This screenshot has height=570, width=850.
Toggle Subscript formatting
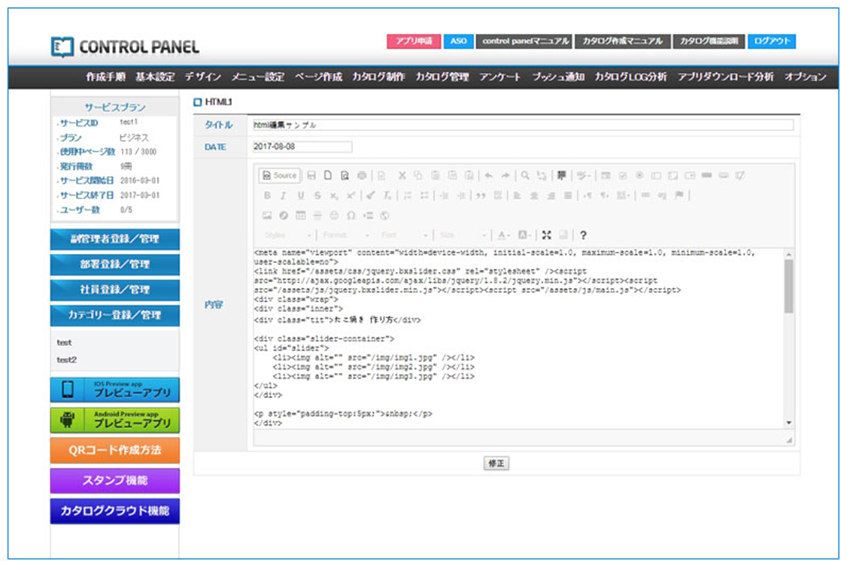click(334, 195)
